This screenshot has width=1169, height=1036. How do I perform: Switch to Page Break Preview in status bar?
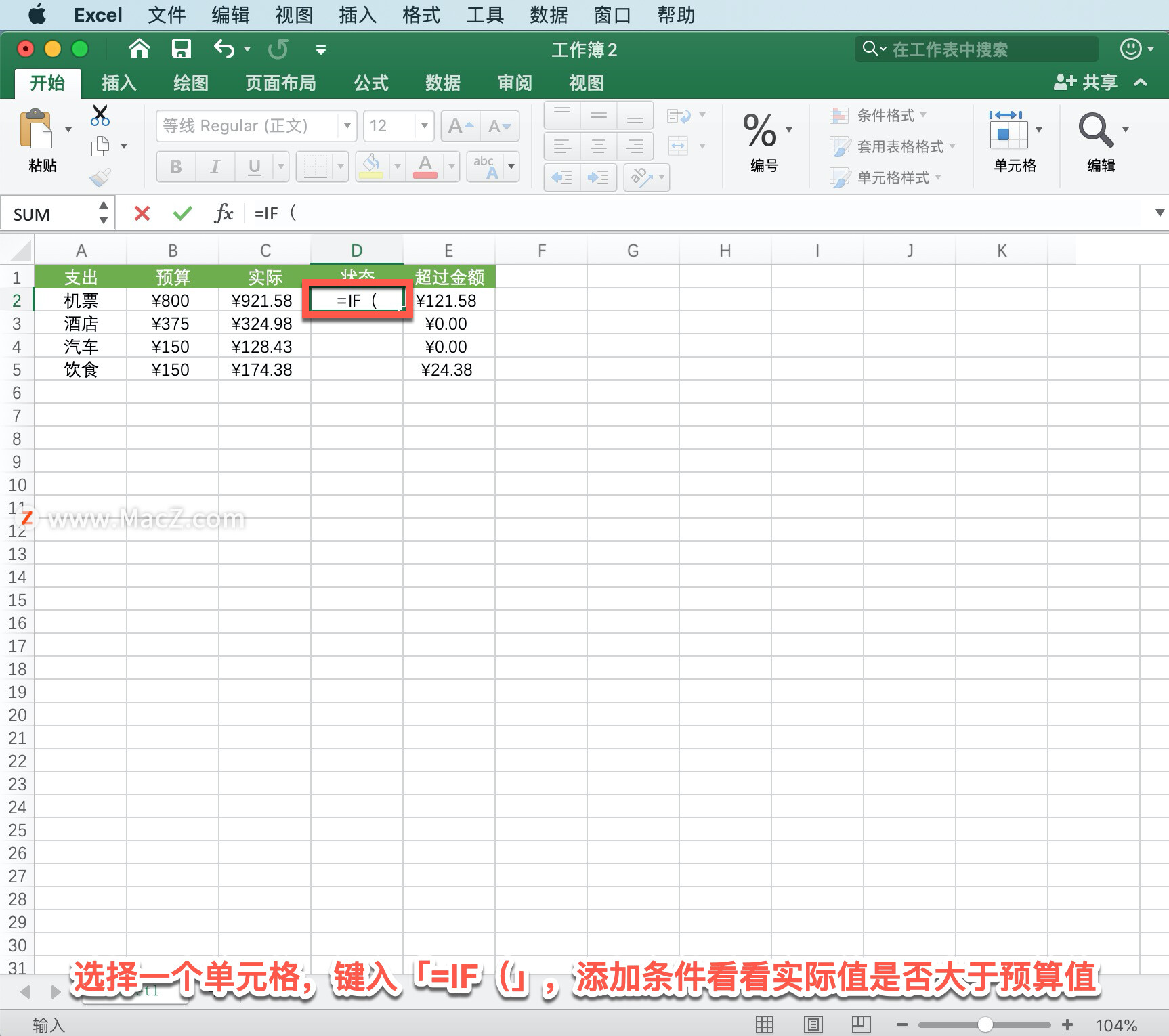pyautogui.click(x=861, y=1024)
